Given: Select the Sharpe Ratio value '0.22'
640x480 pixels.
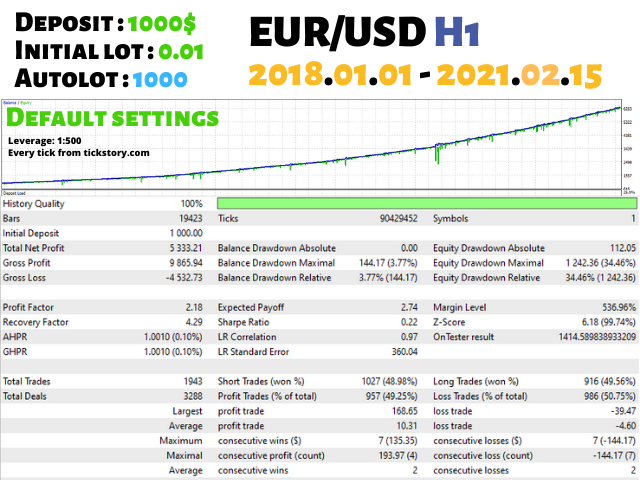Looking at the screenshot, I should pyautogui.click(x=409, y=322).
